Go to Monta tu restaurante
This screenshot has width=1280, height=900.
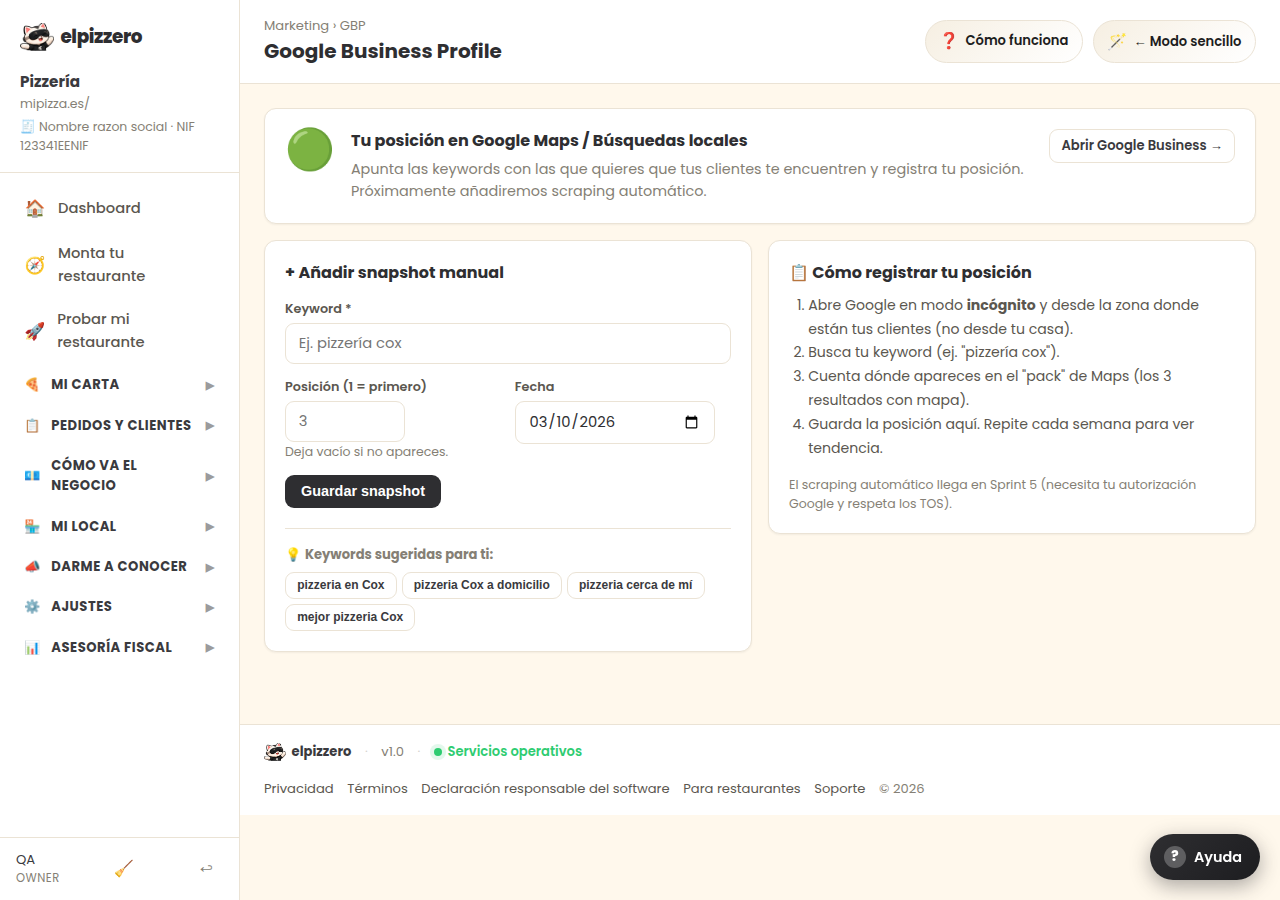[119, 265]
